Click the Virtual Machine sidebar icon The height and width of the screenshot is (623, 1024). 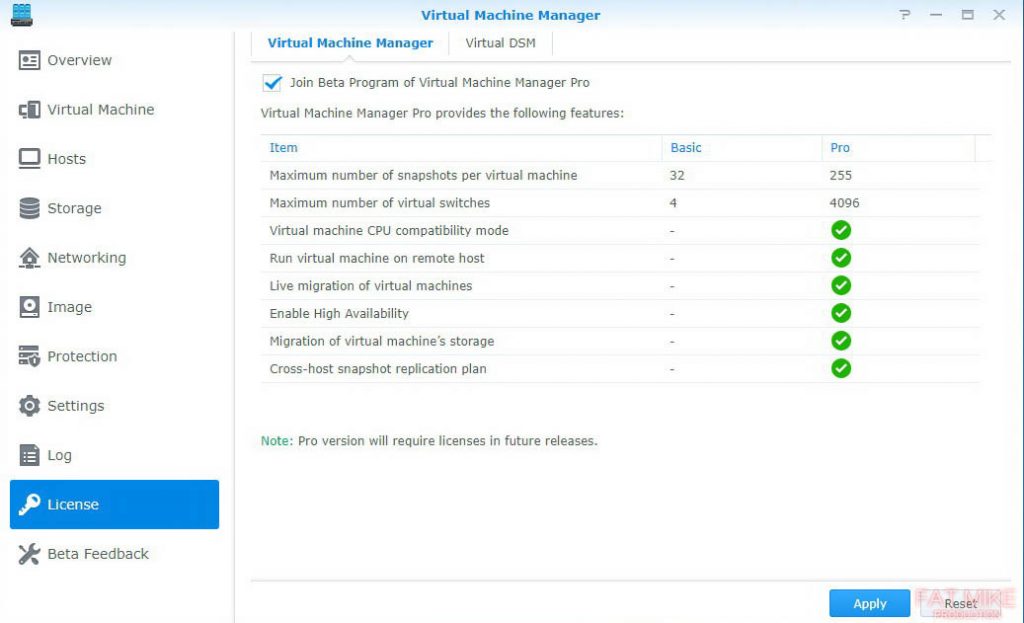coord(29,110)
